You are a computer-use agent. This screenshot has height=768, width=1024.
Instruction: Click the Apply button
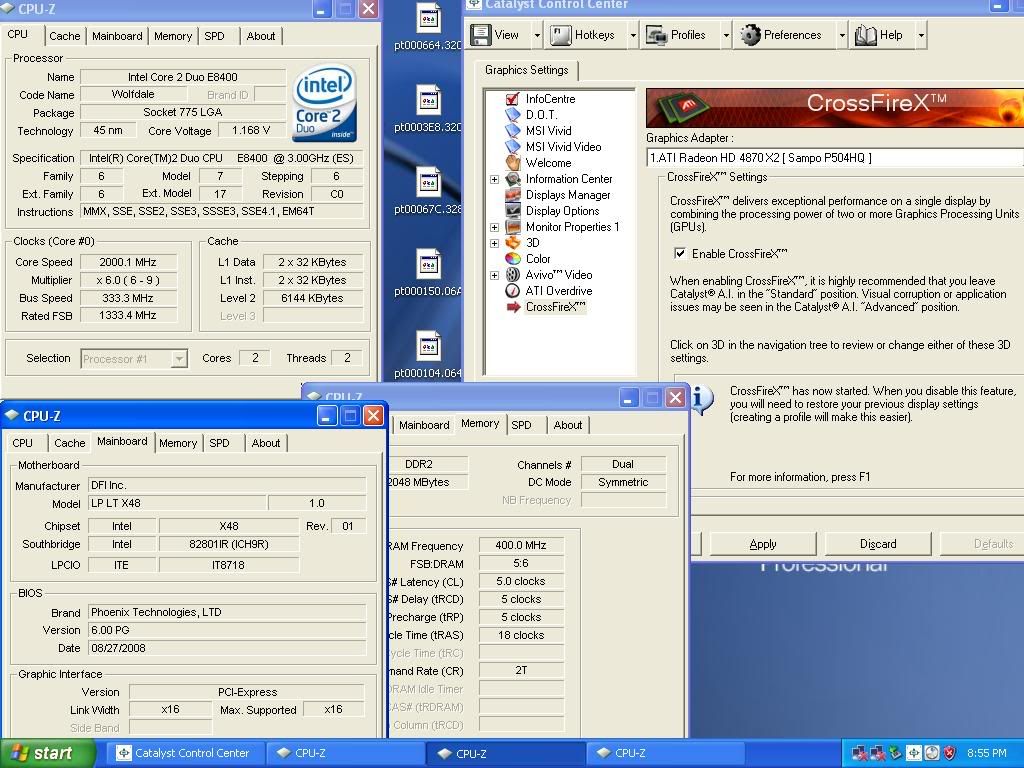tap(763, 544)
